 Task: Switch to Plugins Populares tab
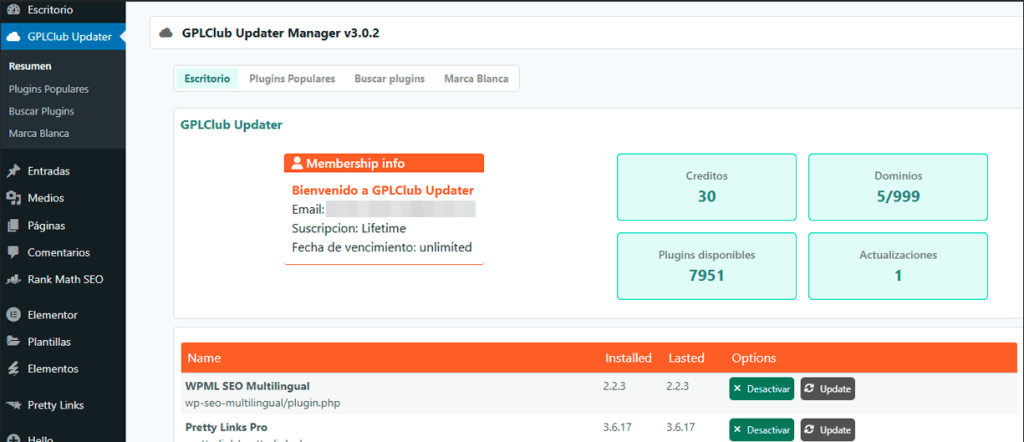[x=292, y=78]
